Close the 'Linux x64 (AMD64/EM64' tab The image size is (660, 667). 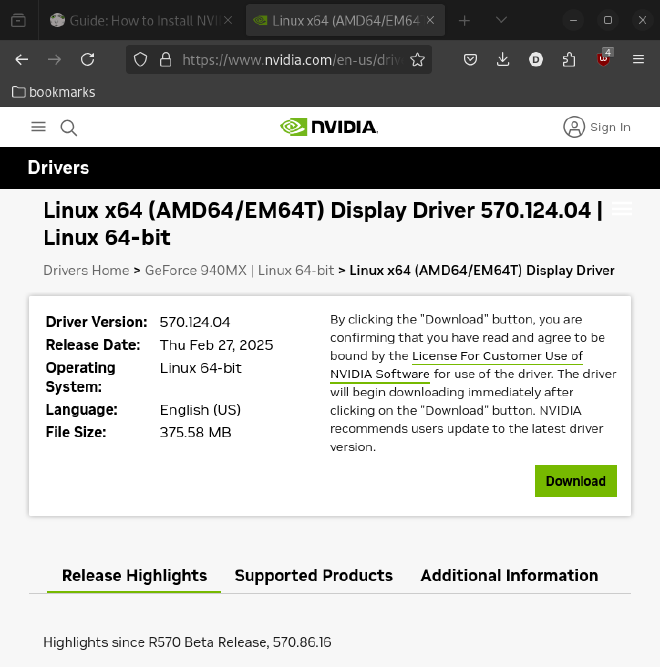[x=430, y=20]
